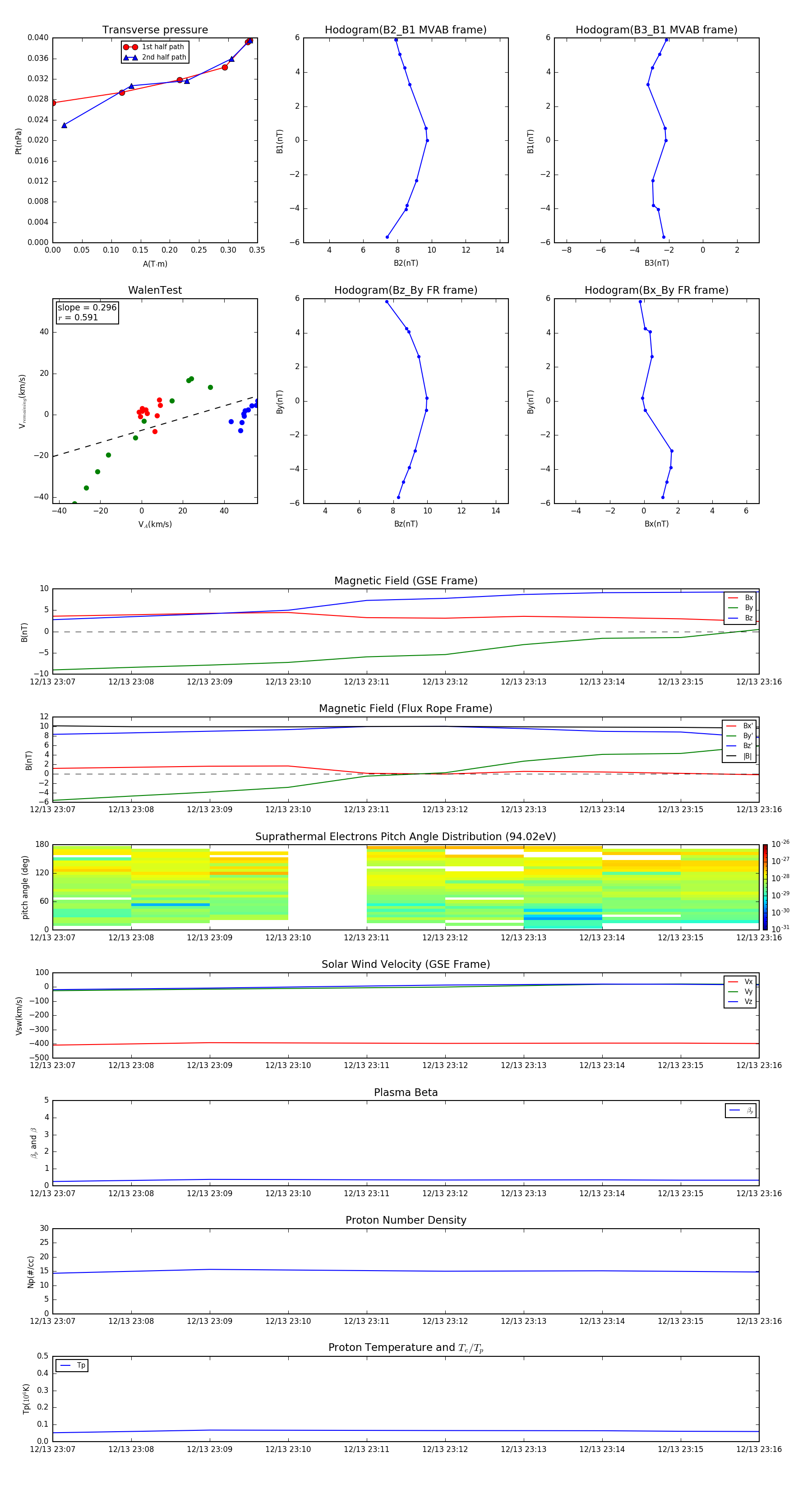Click the 'Transverse pressure' plot title
The image size is (812, 1489).
(x=155, y=30)
